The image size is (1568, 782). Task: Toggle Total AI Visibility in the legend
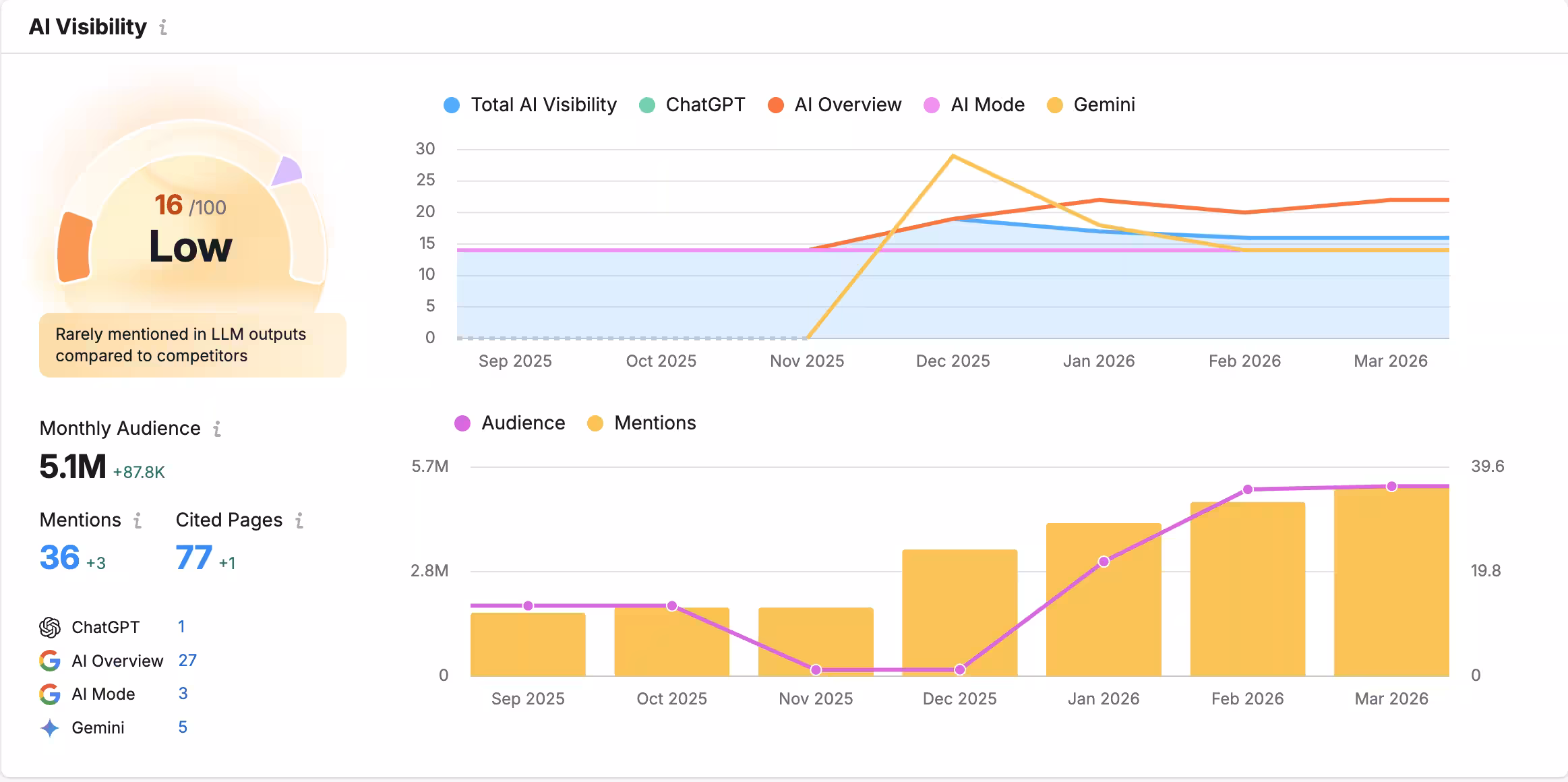click(543, 104)
